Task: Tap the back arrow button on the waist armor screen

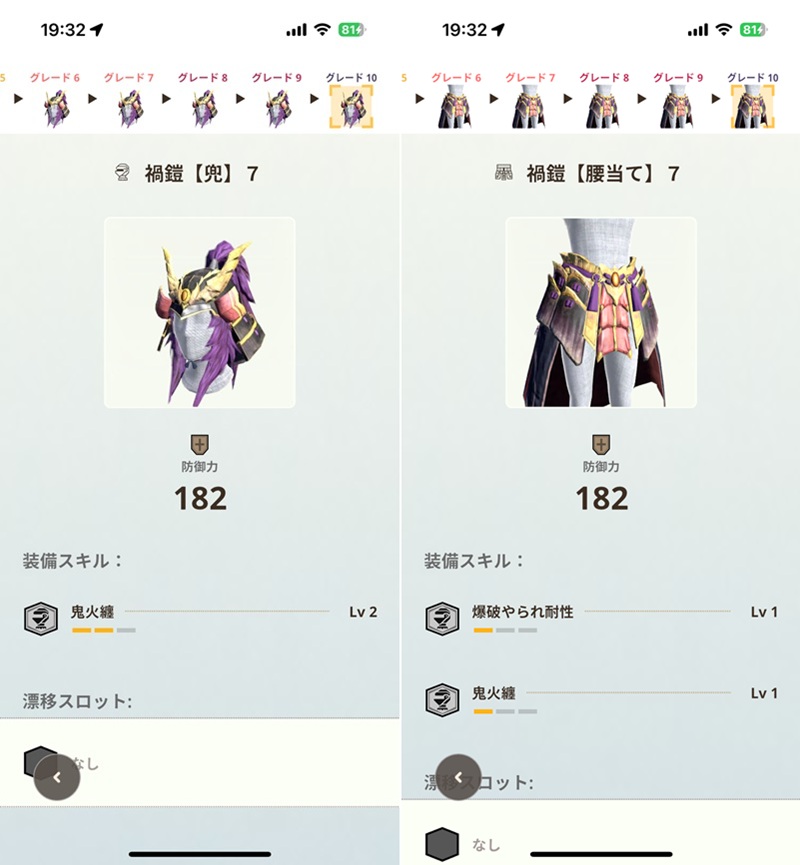Action: (x=458, y=777)
